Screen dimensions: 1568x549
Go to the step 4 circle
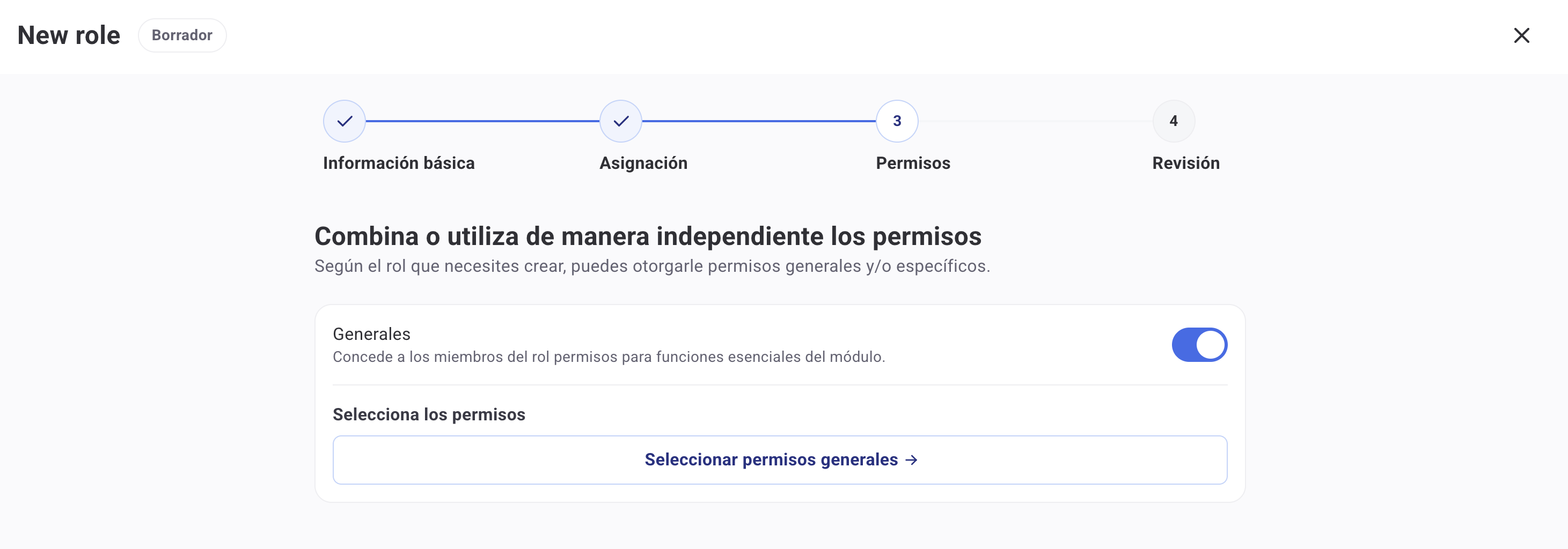1173,121
